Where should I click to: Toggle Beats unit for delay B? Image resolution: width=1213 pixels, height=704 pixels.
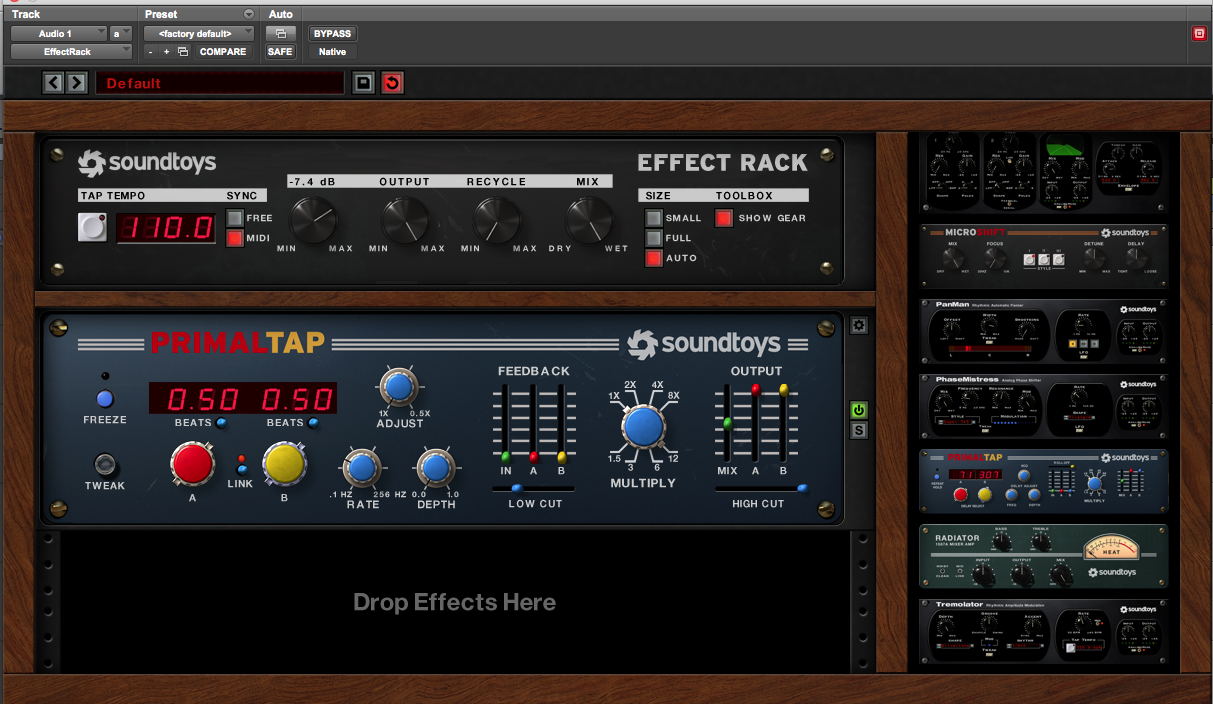coord(313,423)
